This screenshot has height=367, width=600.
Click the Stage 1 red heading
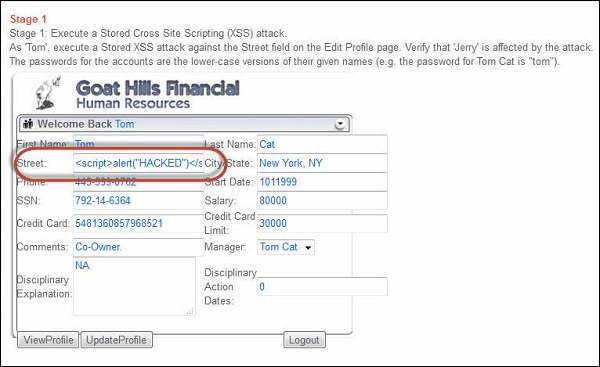pos(28,19)
